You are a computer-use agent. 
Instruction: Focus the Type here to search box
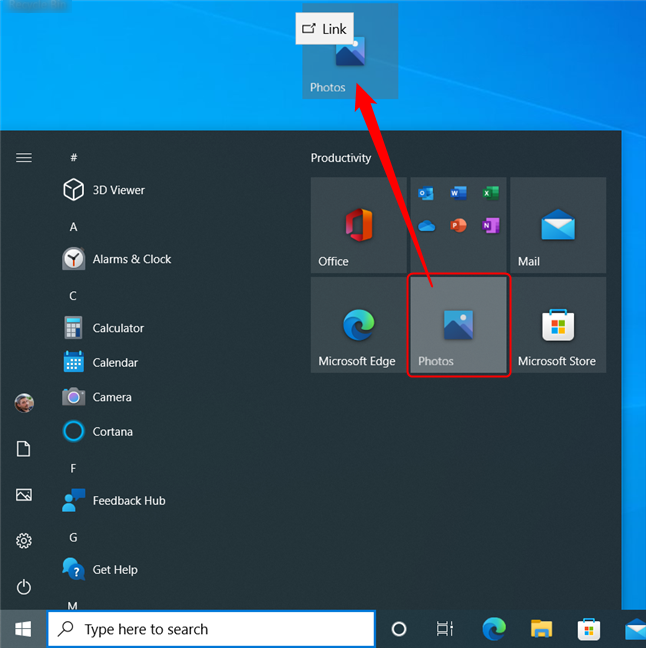(x=211, y=629)
